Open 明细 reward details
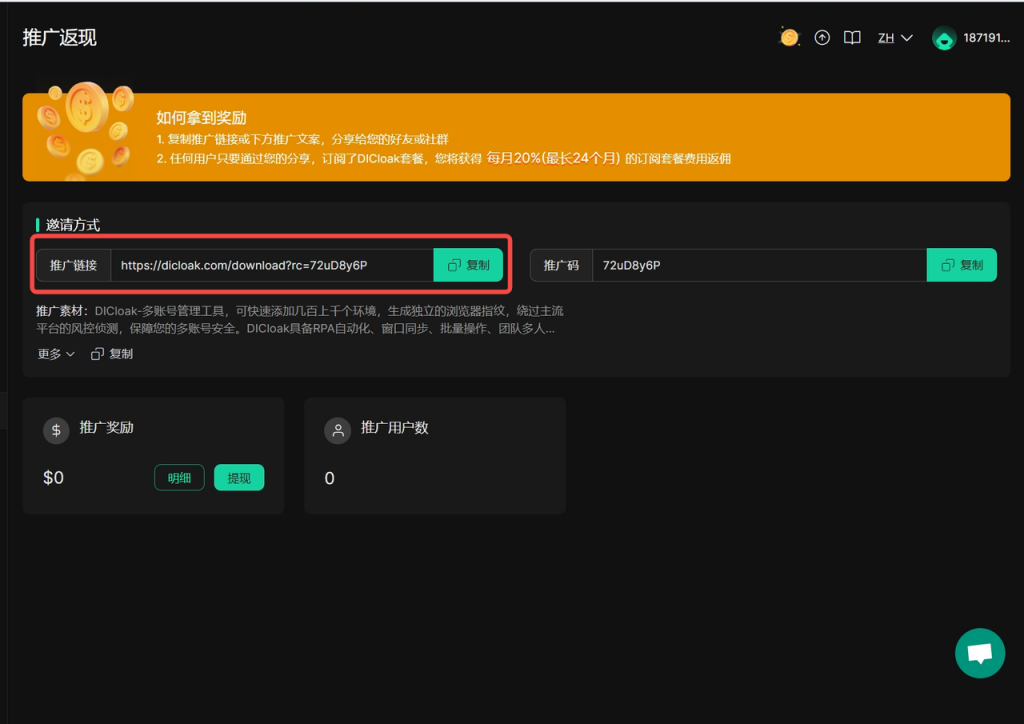1024x724 pixels. click(x=180, y=478)
